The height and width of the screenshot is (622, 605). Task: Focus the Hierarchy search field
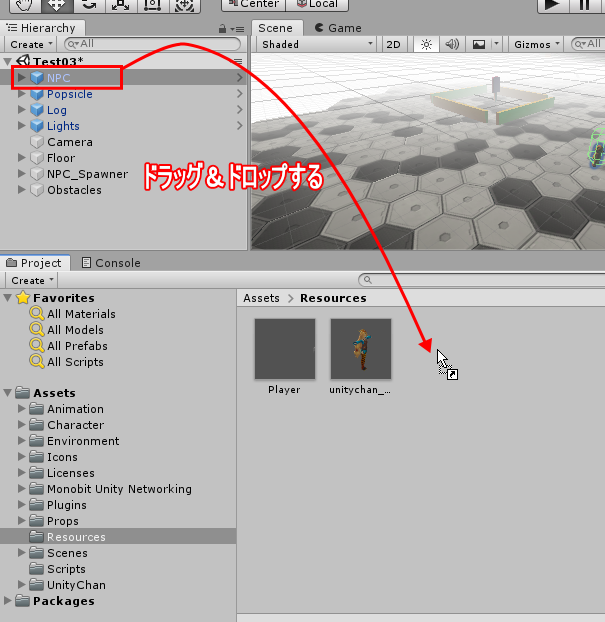[x=152, y=44]
